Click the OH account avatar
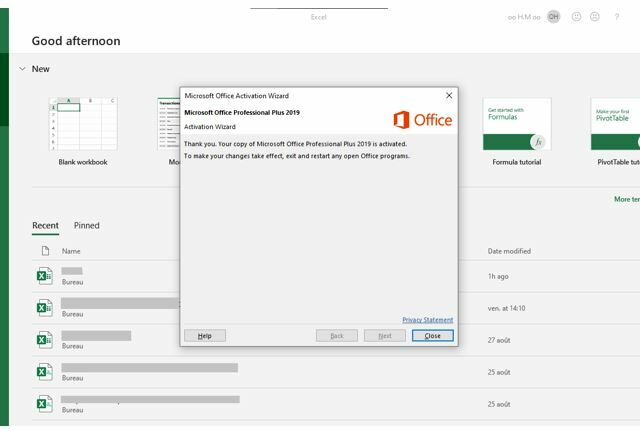This screenshot has width=640, height=431. point(553,17)
